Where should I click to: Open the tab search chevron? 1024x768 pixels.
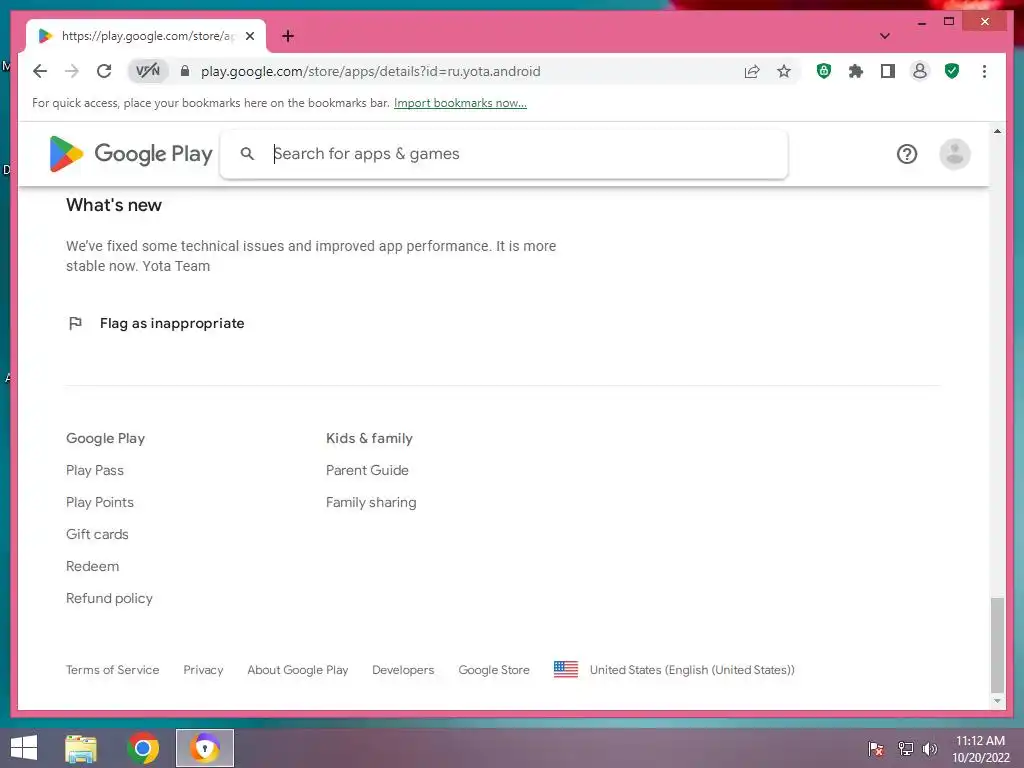pyautogui.click(x=884, y=36)
